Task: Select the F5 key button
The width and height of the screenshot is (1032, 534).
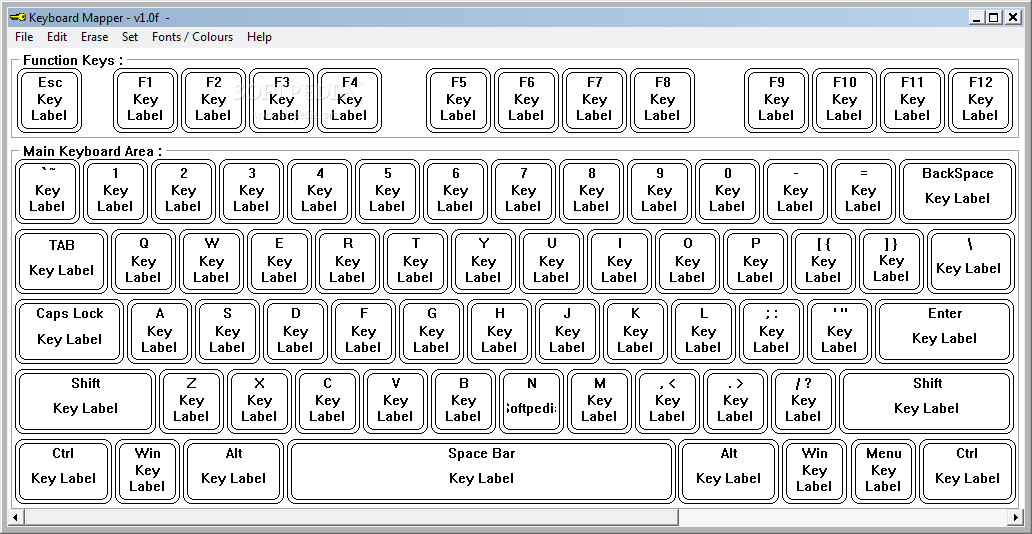Action: 458,100
